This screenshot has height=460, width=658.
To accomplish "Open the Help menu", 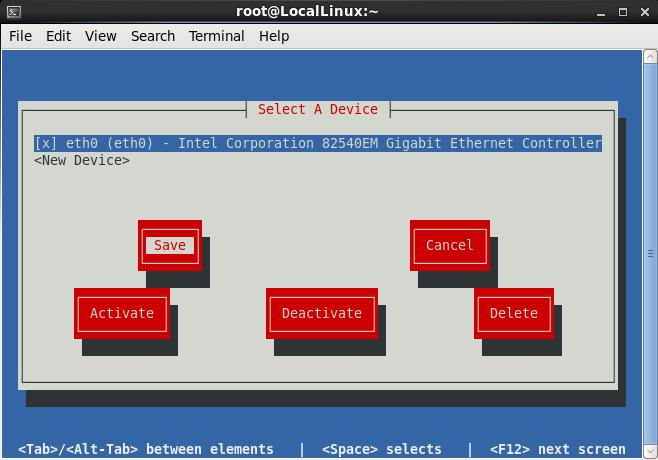I will [274, 36].
